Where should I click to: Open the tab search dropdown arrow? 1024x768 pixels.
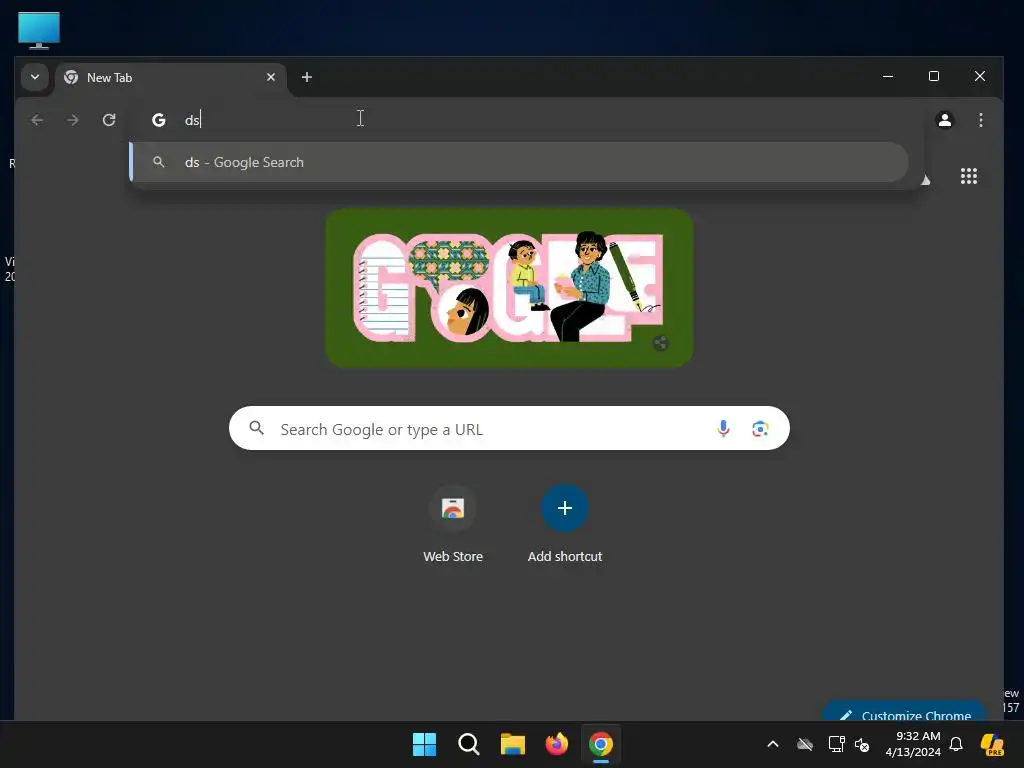coord(35,77)
